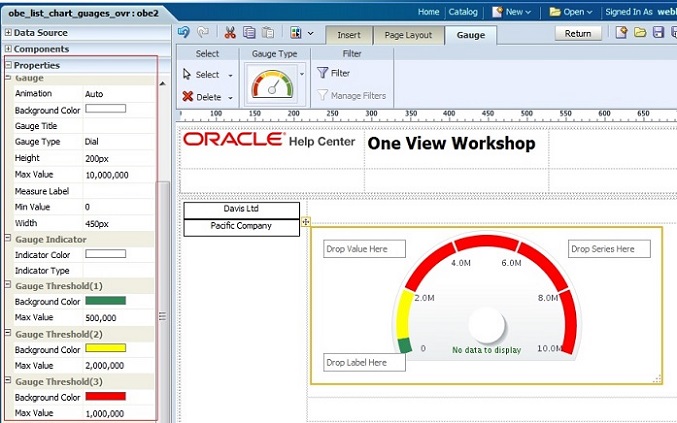
Task: Click the Save floppy disk icon
Action: point(658,32)
